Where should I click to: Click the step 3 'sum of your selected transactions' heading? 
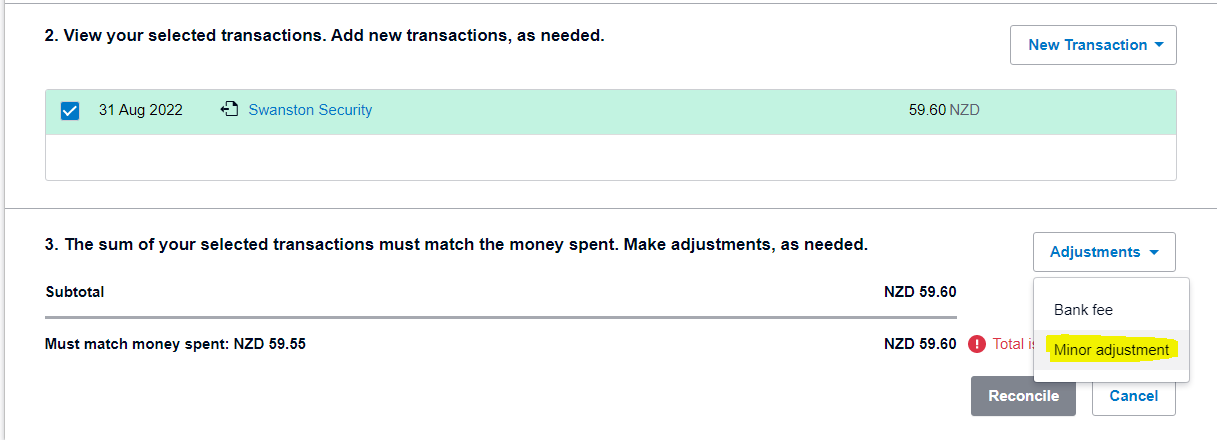point(456,244)
